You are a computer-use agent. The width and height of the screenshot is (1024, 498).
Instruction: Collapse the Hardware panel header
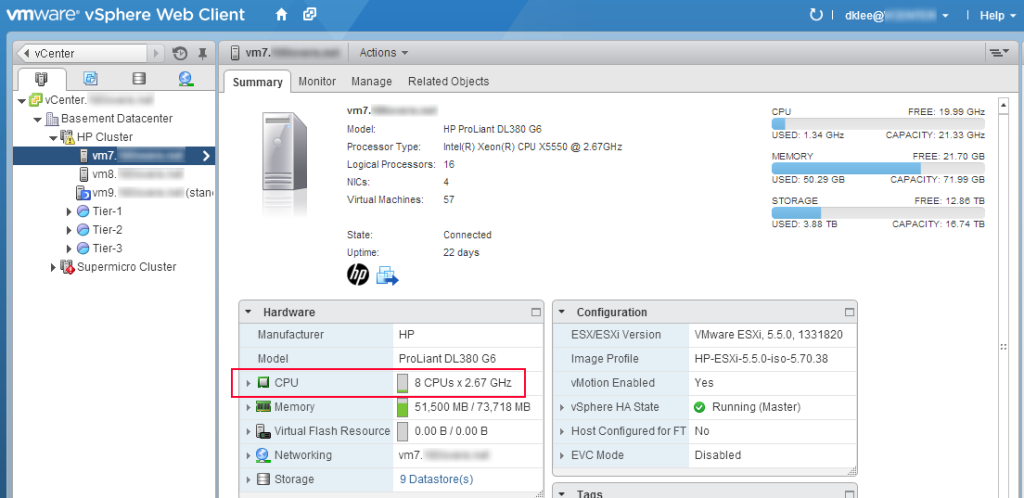(248, 312)
